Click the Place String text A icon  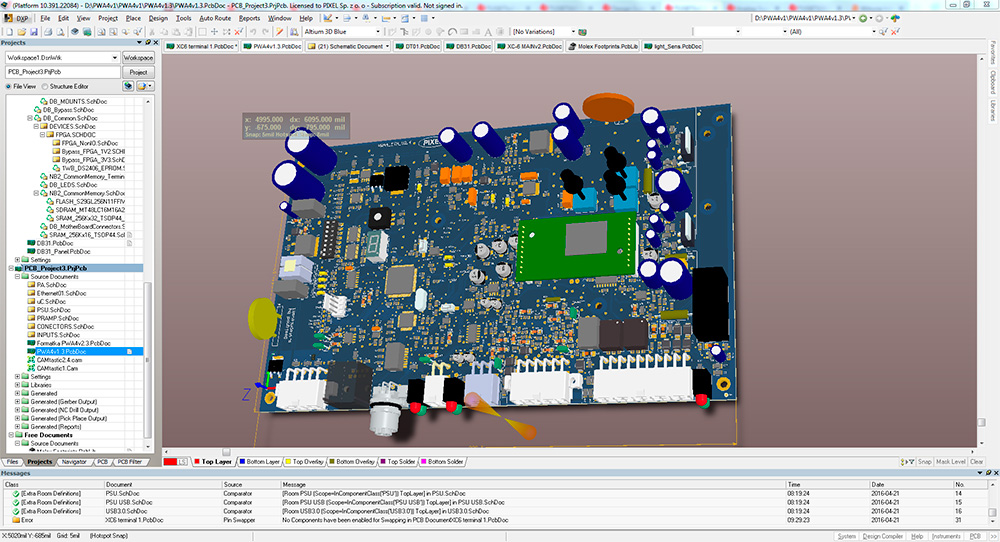click(x=488, y=31)
